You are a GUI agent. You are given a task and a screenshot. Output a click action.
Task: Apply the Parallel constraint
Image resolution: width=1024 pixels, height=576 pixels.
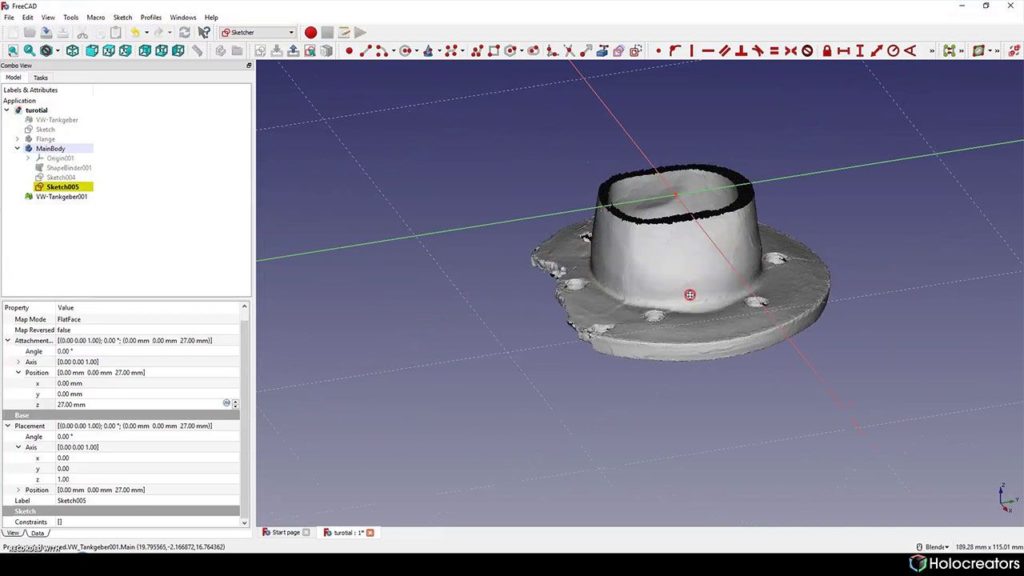click(x=725, y=51)
